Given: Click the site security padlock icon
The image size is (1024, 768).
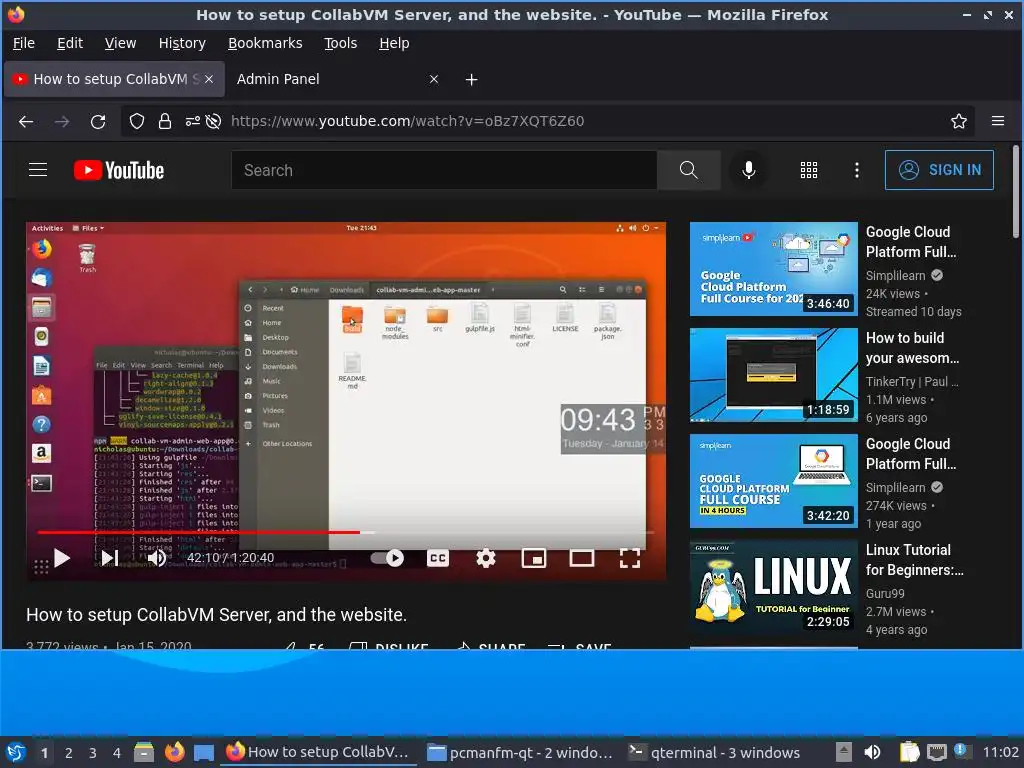Looking at the screenshot, I should 165,121.
